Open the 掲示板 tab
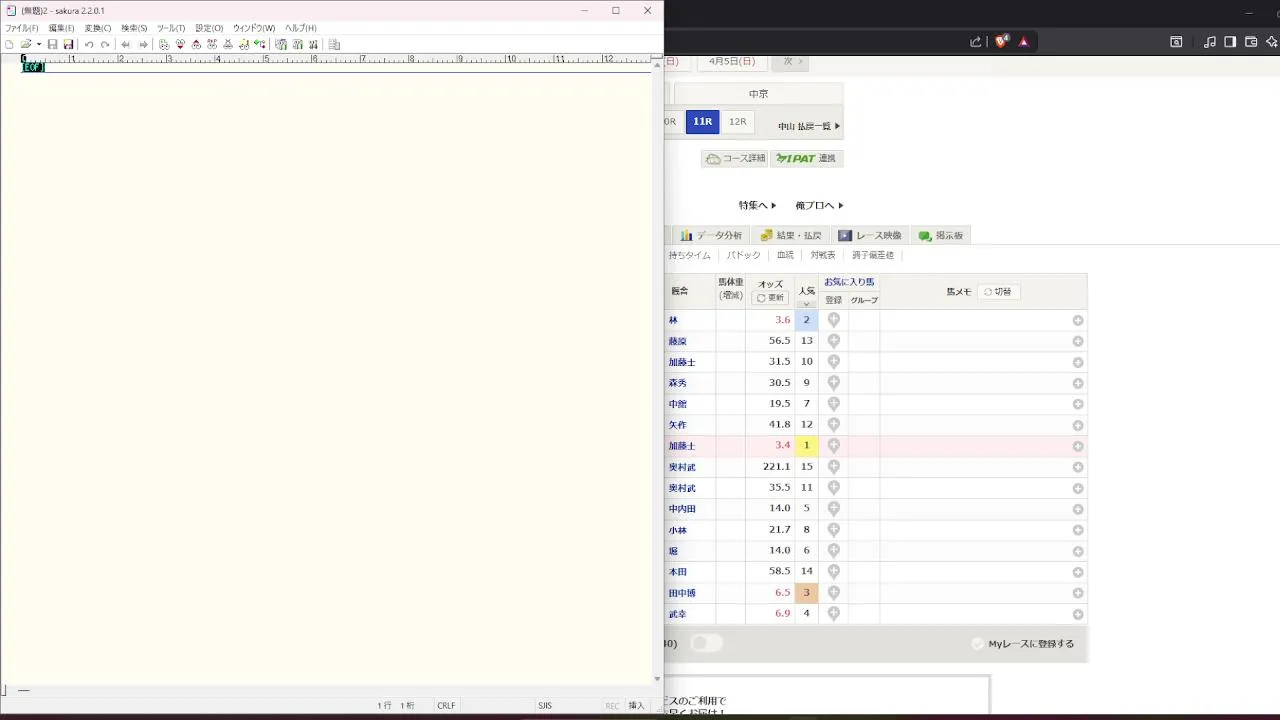1280x720 pixels. [x=941, y=236]
